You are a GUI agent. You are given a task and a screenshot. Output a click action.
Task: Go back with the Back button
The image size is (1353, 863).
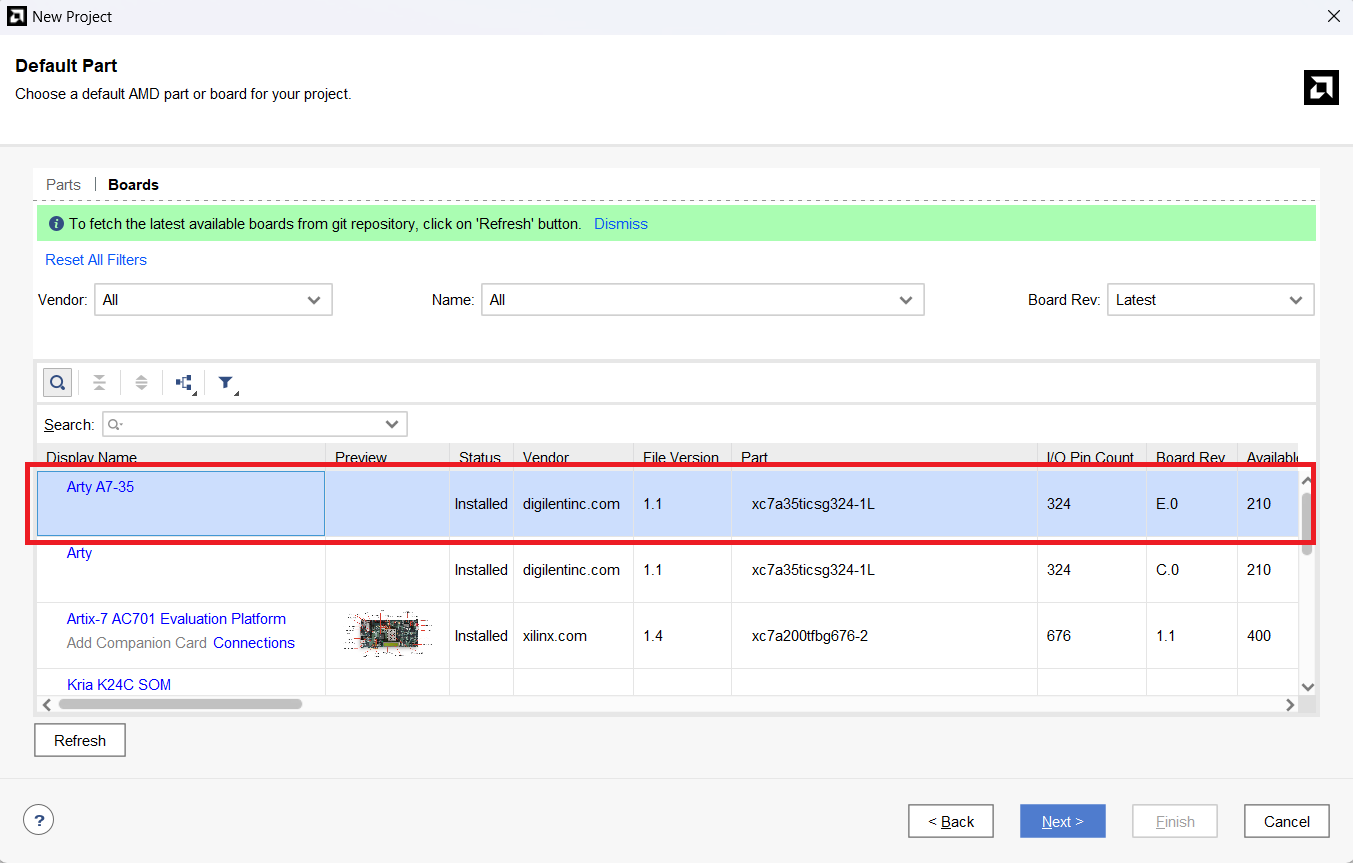pos(951,821)
